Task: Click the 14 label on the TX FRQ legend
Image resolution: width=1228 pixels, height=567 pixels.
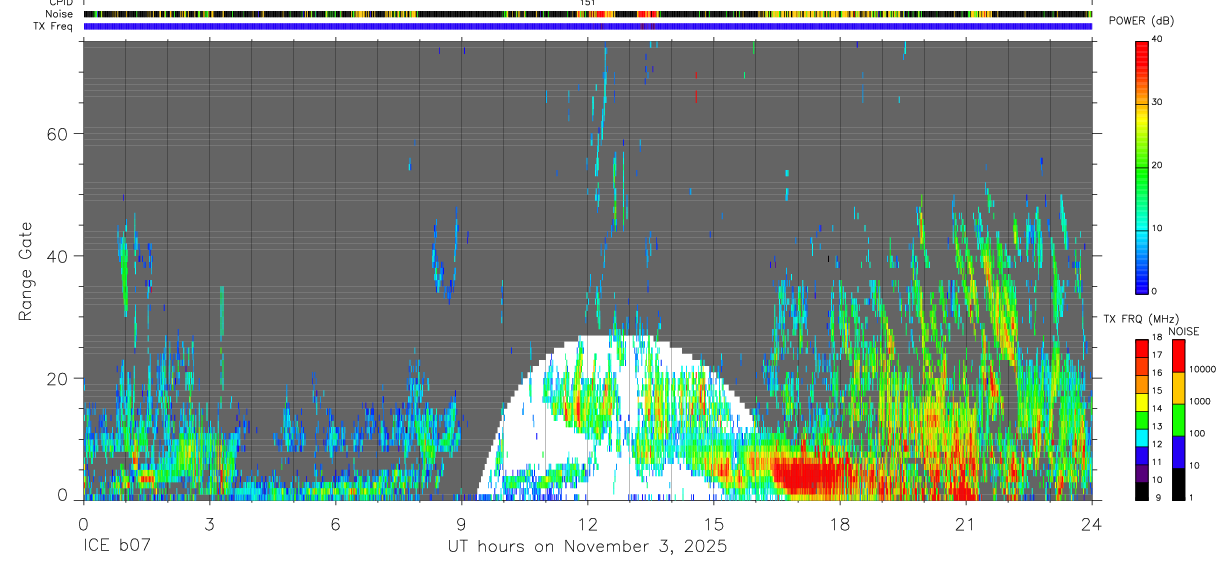Action: [x=1156, y=409]
